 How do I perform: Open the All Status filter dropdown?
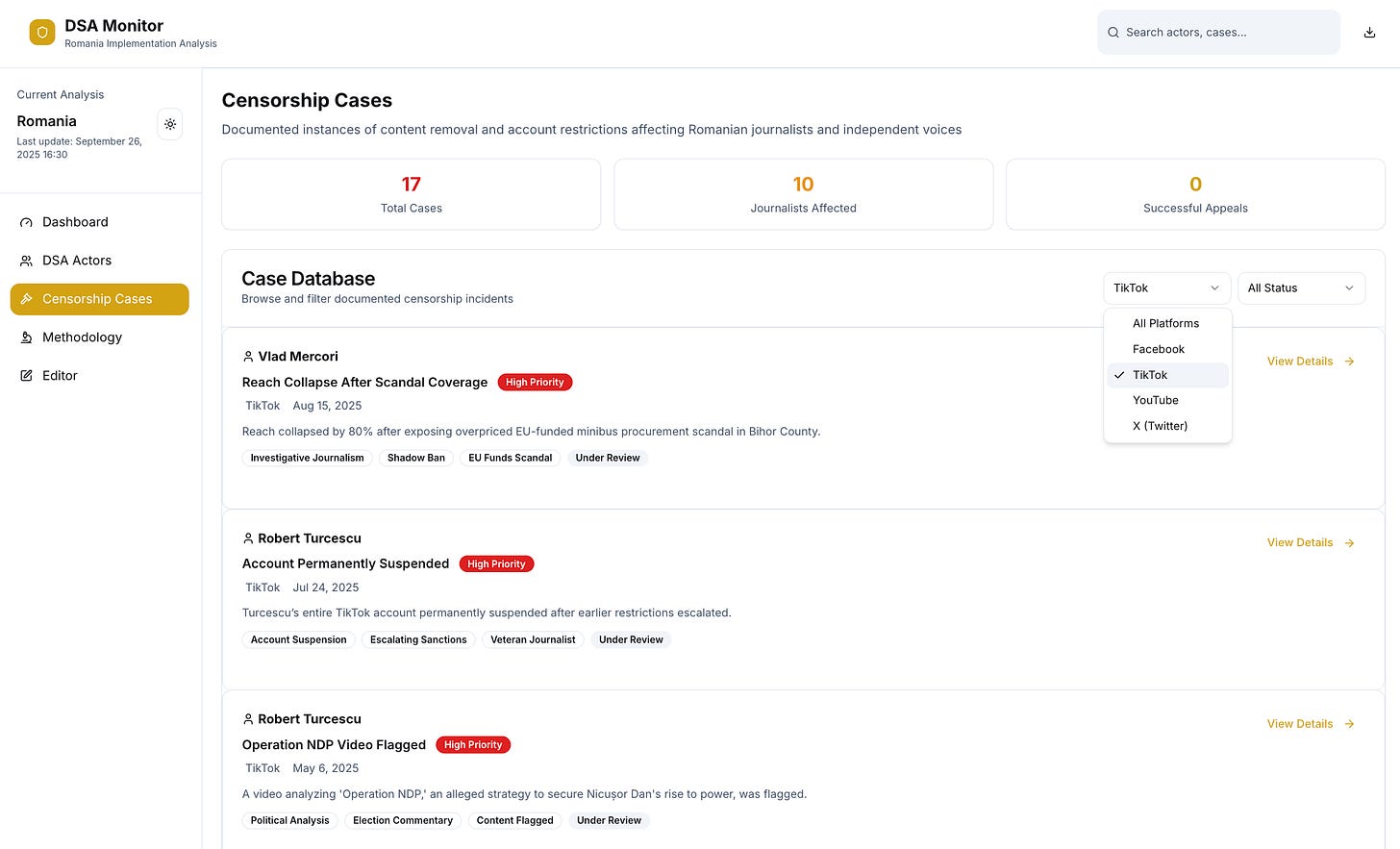[x=1301, y=288]
